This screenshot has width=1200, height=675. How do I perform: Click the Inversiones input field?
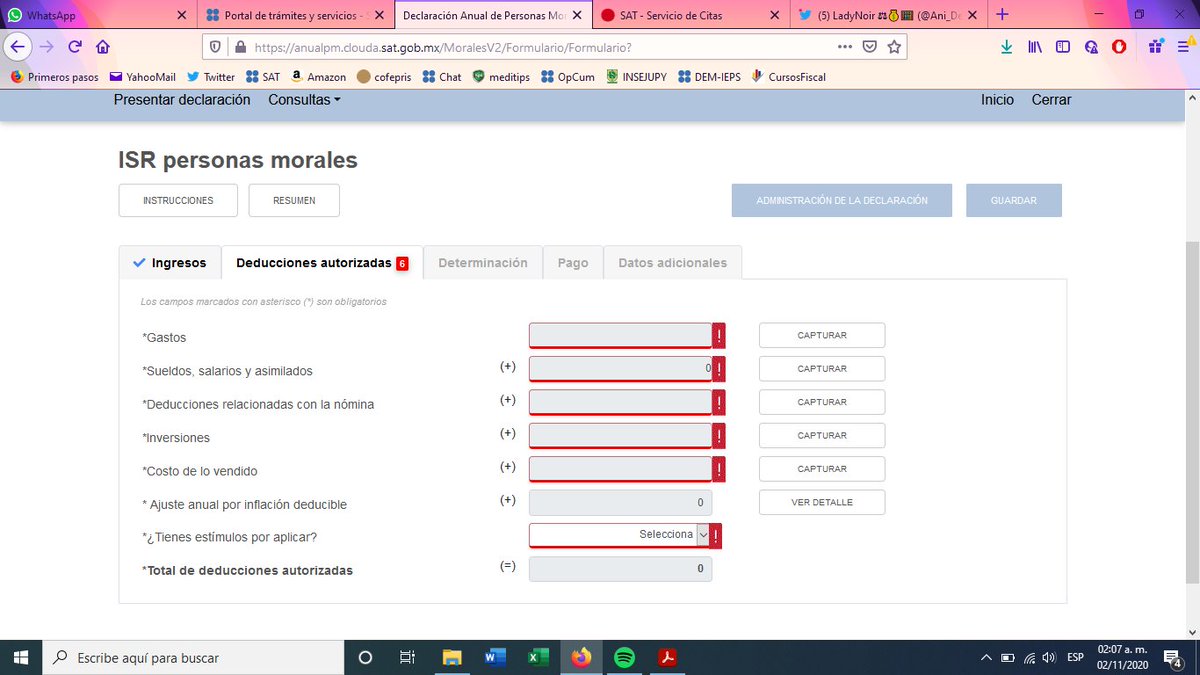(x=621, y=435)
